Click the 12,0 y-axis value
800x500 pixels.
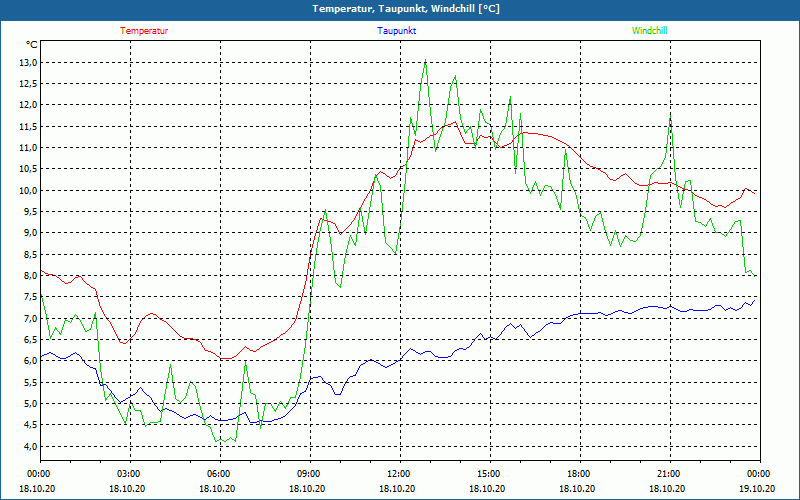[28, 105]
